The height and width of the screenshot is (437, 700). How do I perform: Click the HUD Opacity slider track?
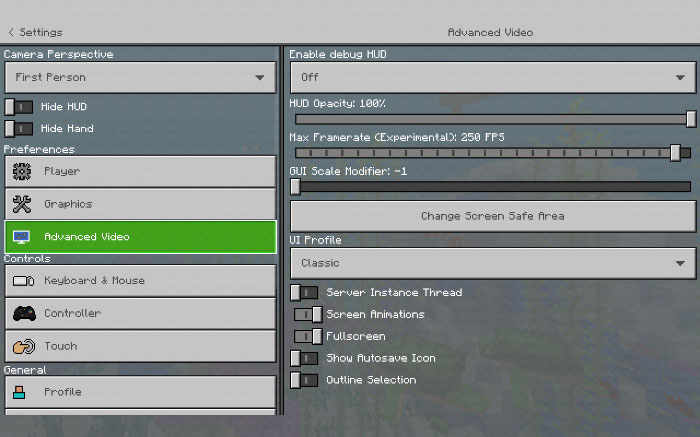(491, 119)
